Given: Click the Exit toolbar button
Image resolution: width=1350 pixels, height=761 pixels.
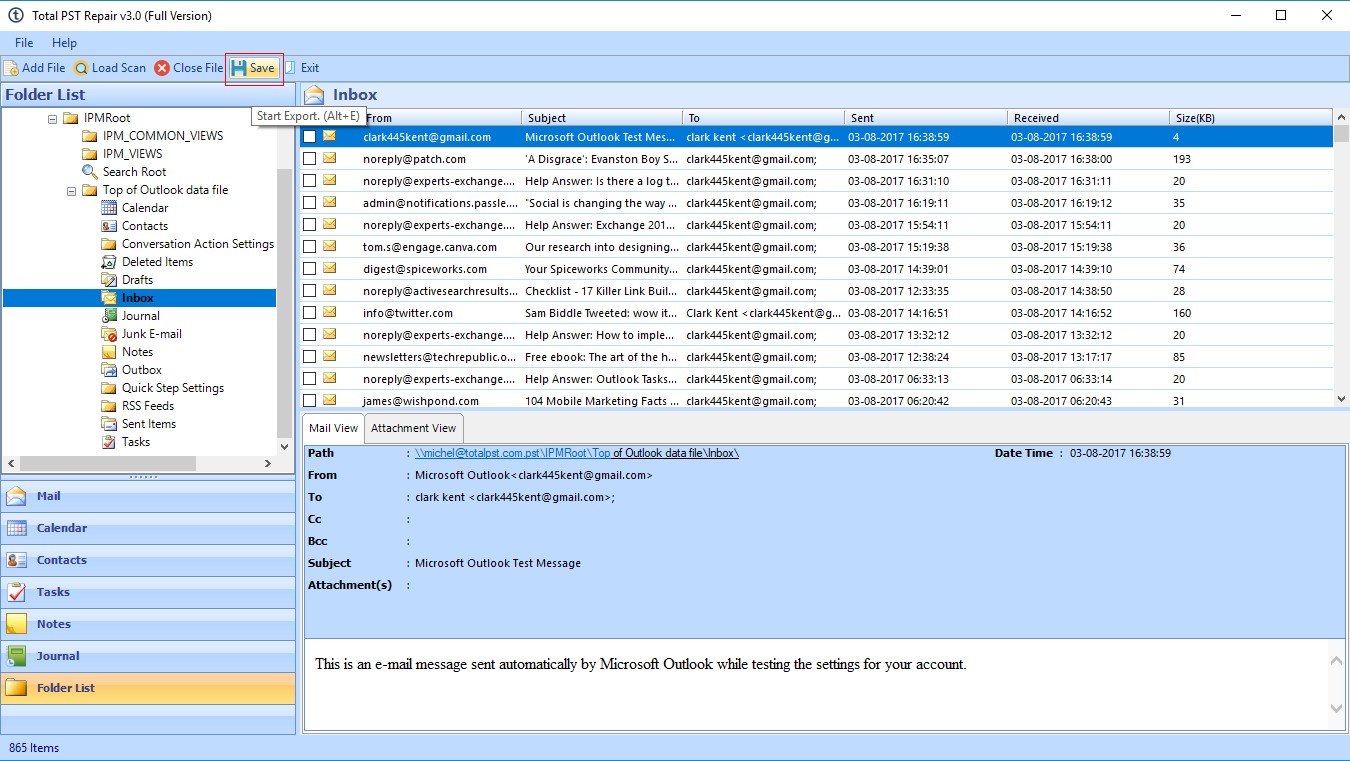Looking at the screenshot, I should point(302,68).
